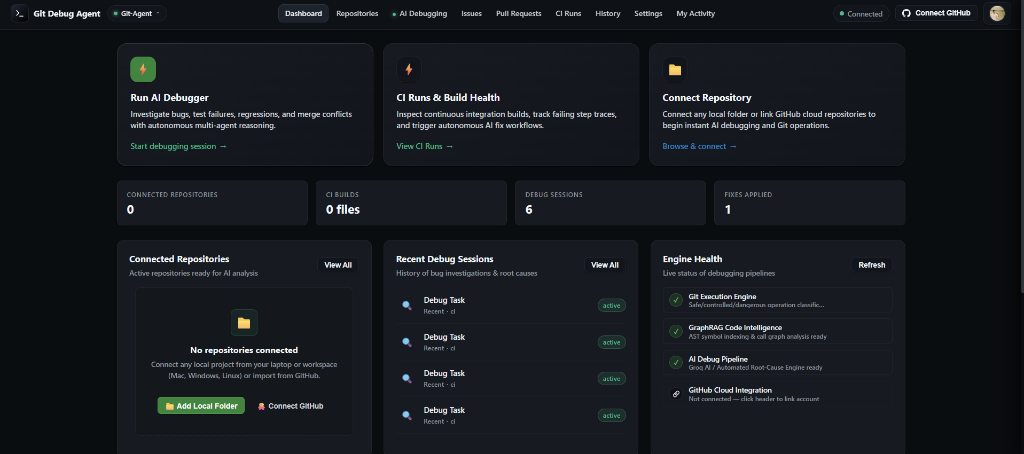Click View All in Connected Repositories
The width and height of the screenshot is (1024, 454).
click(x=338, y=265)
